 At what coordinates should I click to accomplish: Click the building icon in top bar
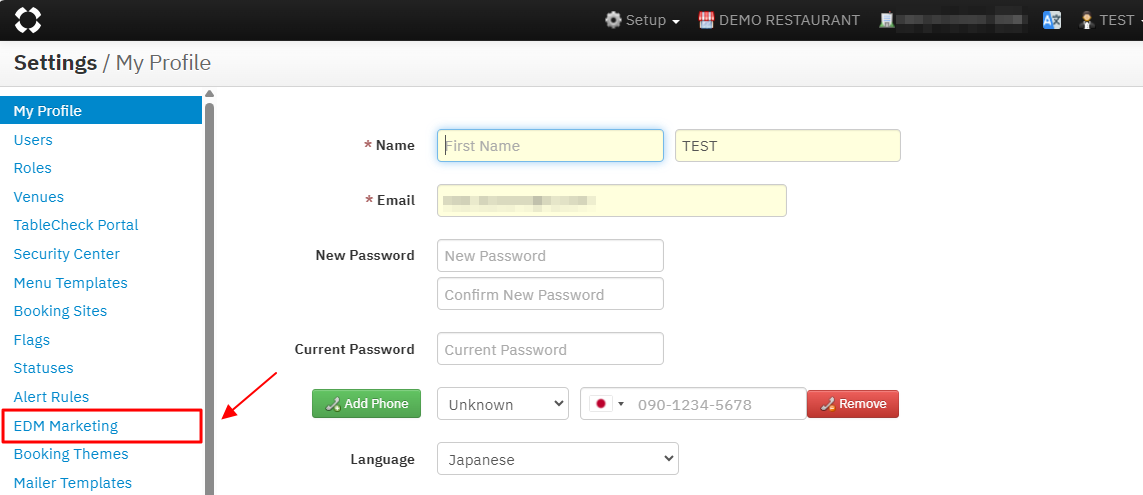coord(886,20)
